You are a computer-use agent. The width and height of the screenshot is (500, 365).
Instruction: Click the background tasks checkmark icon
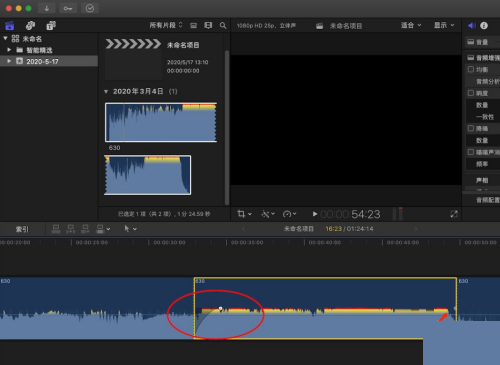click(90, 8)
